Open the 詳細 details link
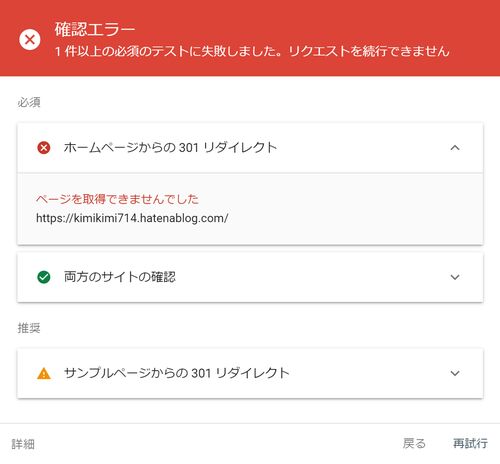The image size is (500, 464). 23,444
